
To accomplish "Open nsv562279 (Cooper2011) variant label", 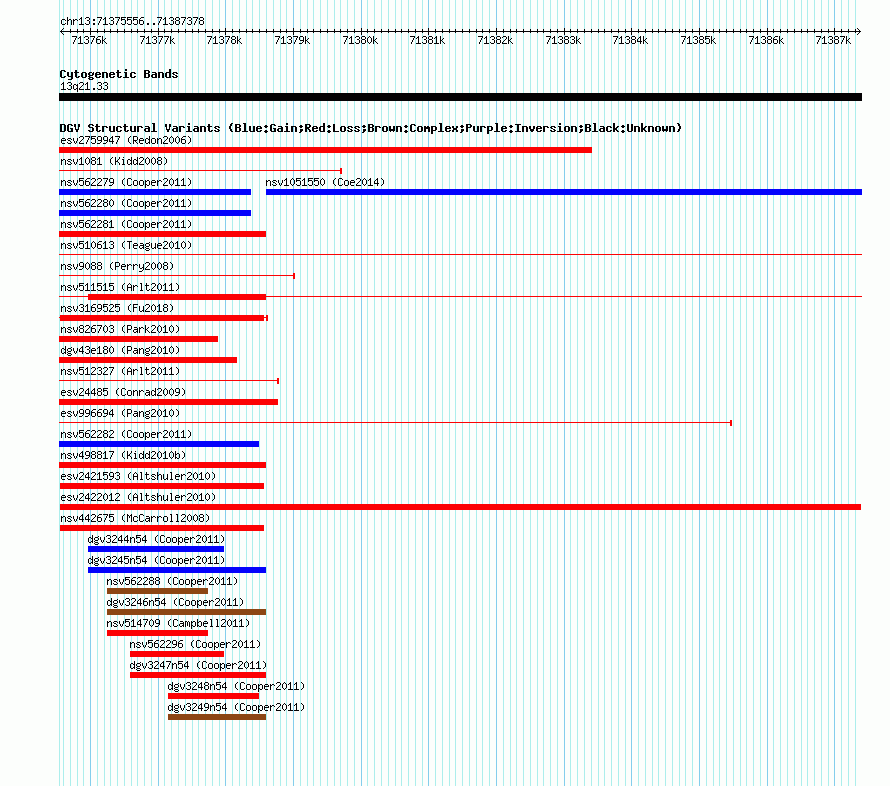I will 126,182.
